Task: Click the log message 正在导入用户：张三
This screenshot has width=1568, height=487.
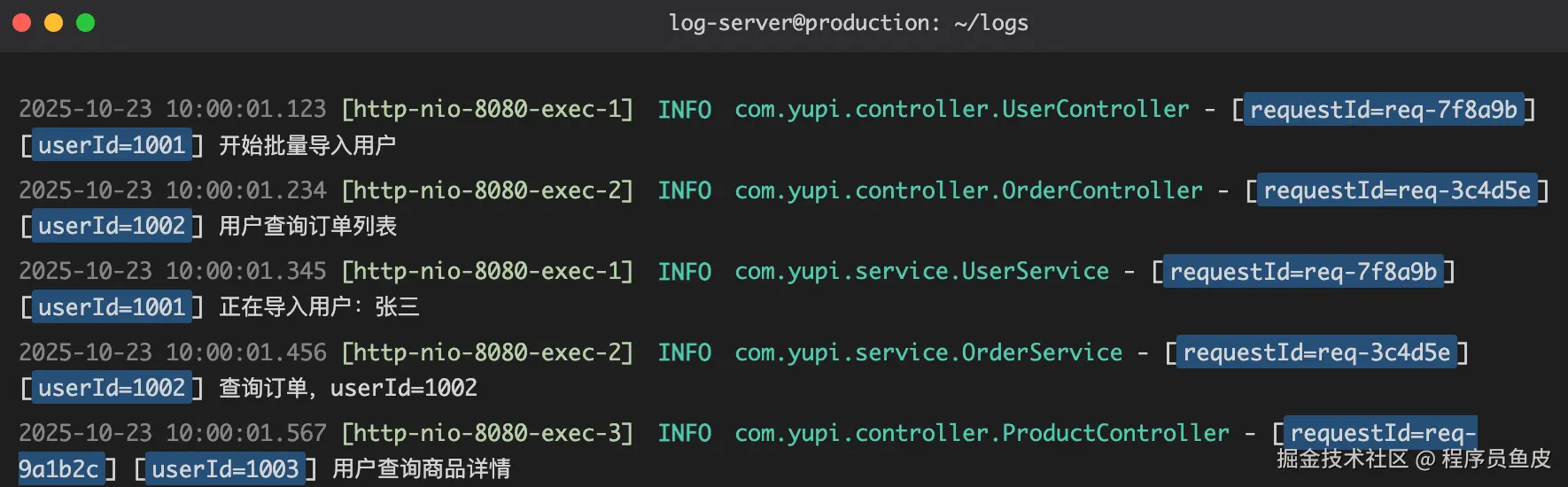Action: pos(319,307)
